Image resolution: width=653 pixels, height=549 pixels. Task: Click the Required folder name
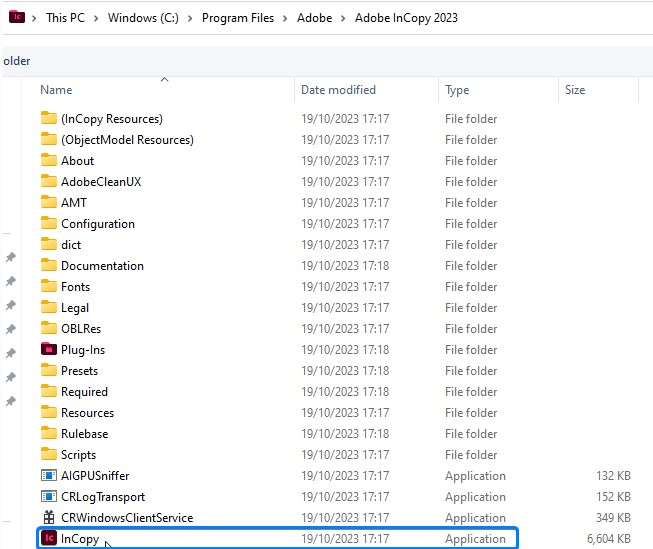point(84,392)
